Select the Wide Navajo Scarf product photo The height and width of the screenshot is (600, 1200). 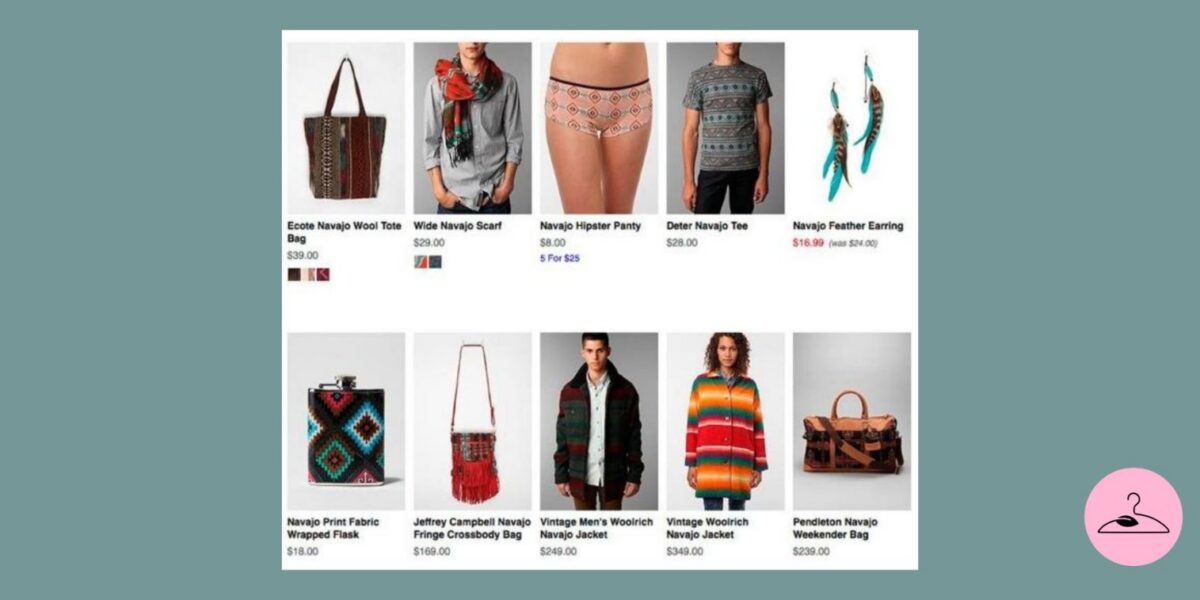[472, 127]
